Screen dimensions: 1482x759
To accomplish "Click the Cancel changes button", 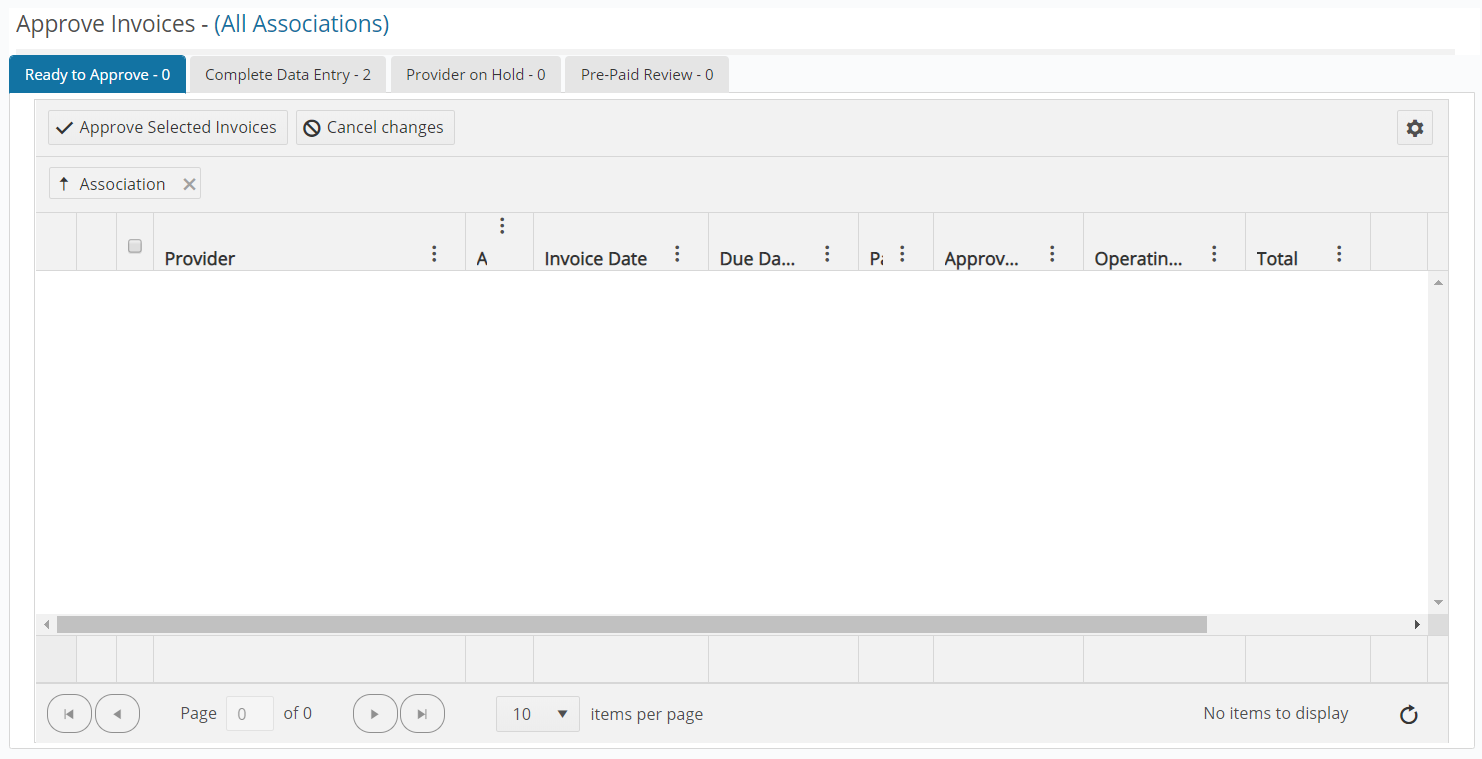I will pos(375,127).
